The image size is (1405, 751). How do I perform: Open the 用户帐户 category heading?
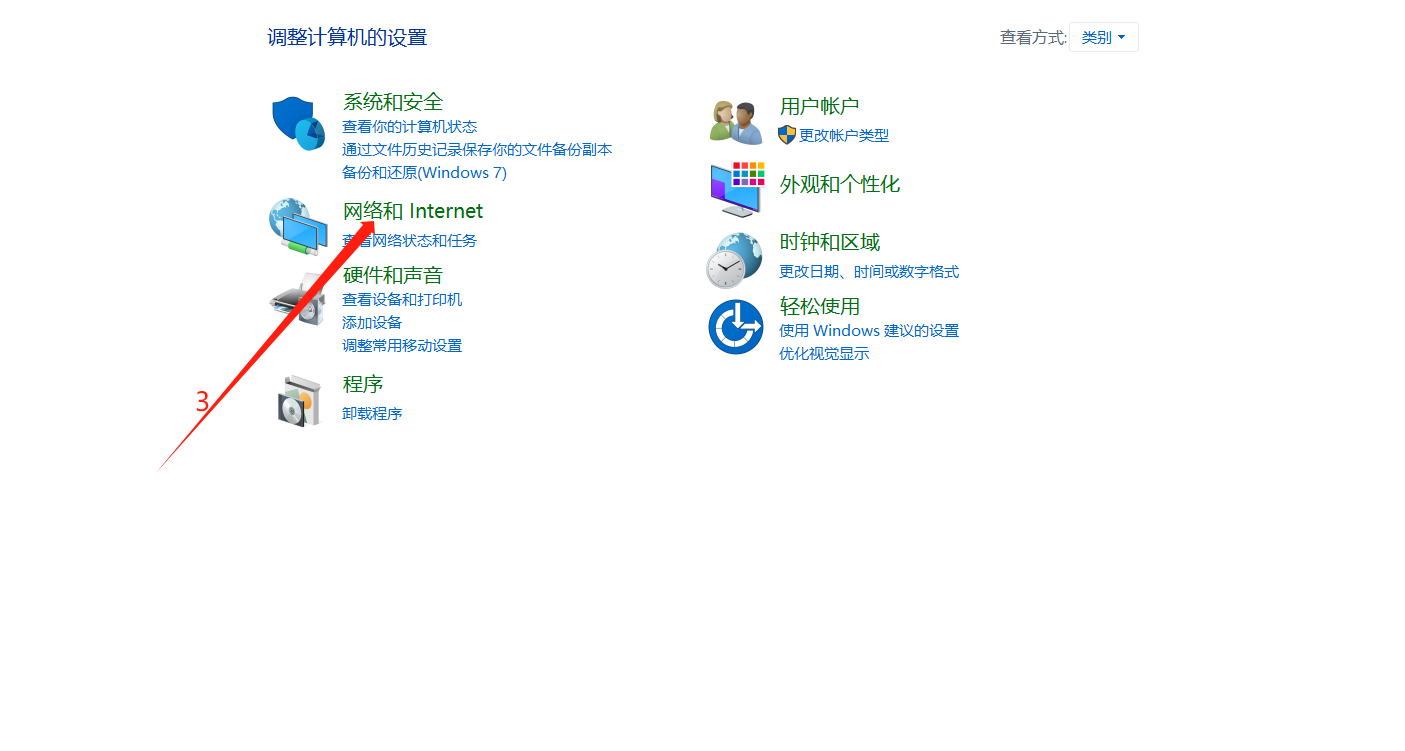click(x=820, y=106)
